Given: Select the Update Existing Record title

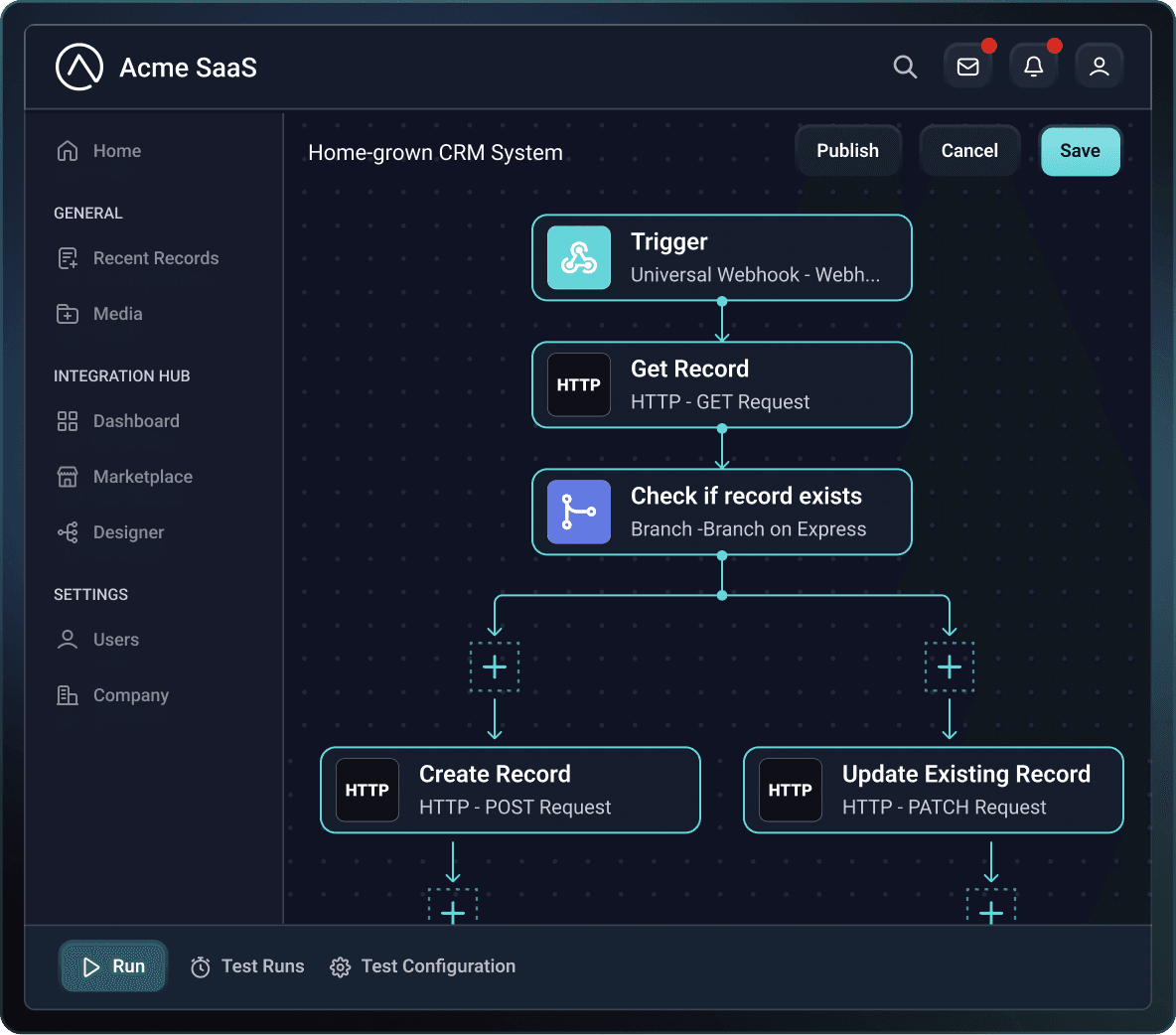Looking at the screenshot, I should [966, 774].
